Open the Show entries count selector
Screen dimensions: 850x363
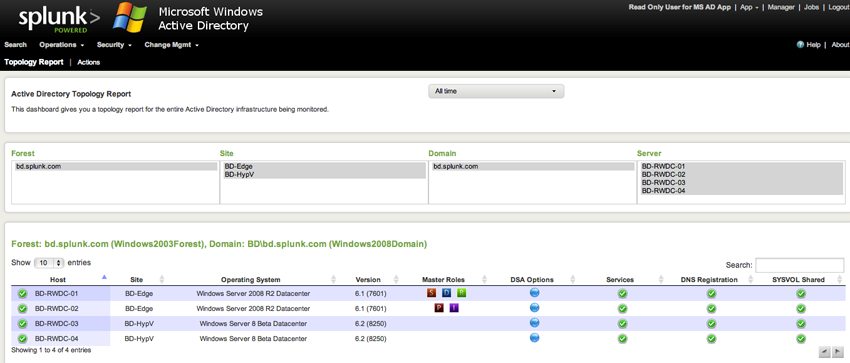[49, 263]
